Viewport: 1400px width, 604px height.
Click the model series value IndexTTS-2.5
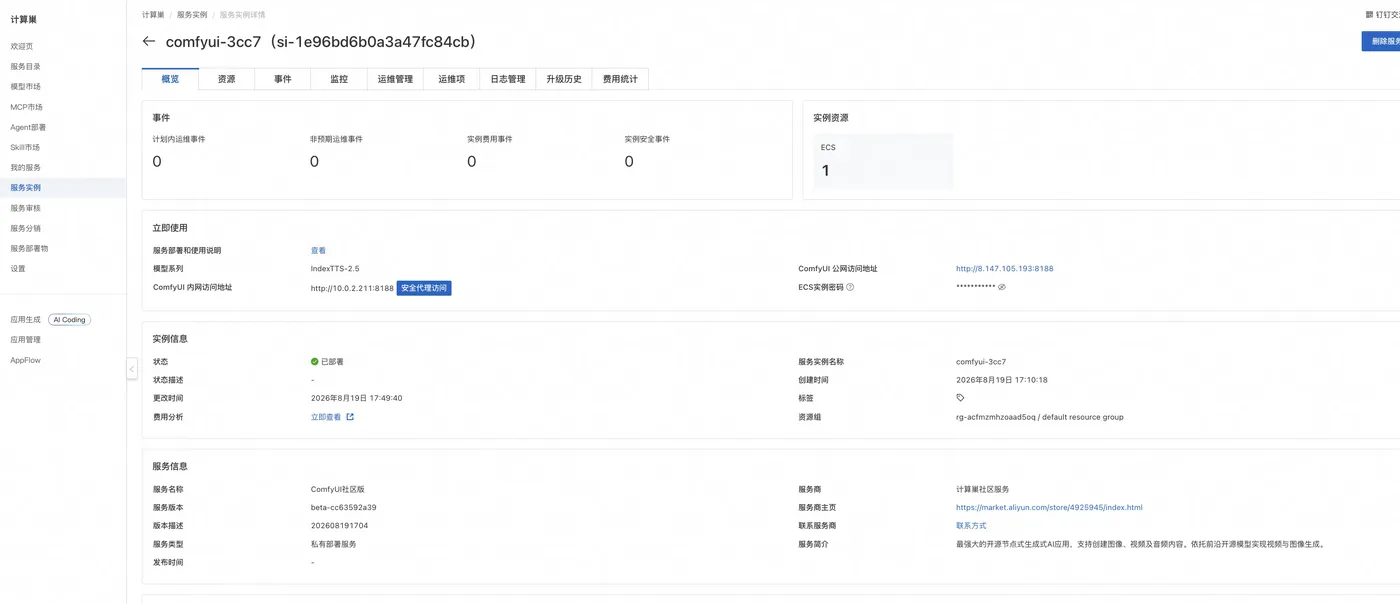(x=335, y=269)
